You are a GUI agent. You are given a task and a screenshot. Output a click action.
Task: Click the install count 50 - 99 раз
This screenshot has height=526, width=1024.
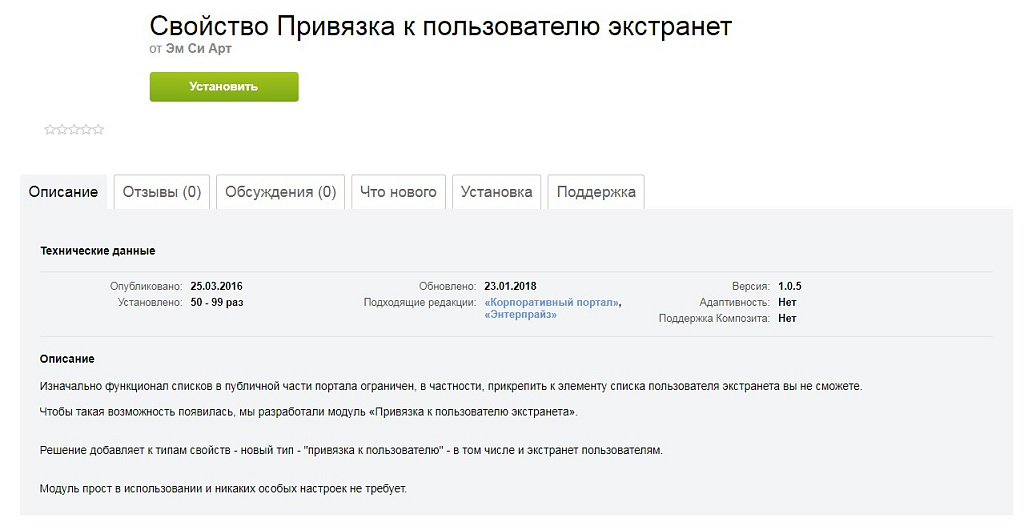(217, 303)
